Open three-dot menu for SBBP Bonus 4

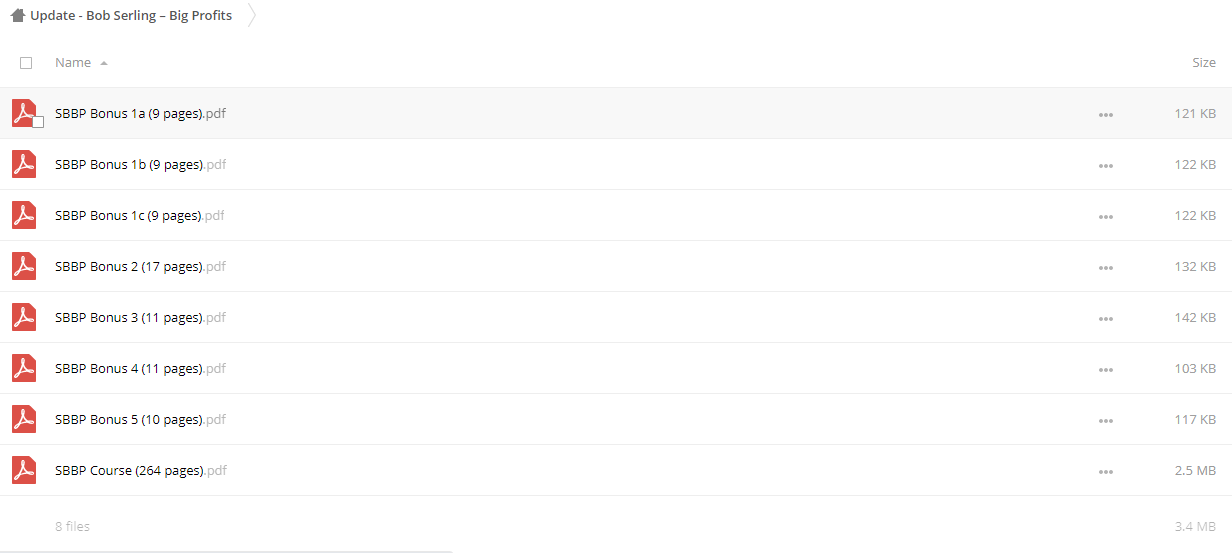click(x=1105, y=369)
